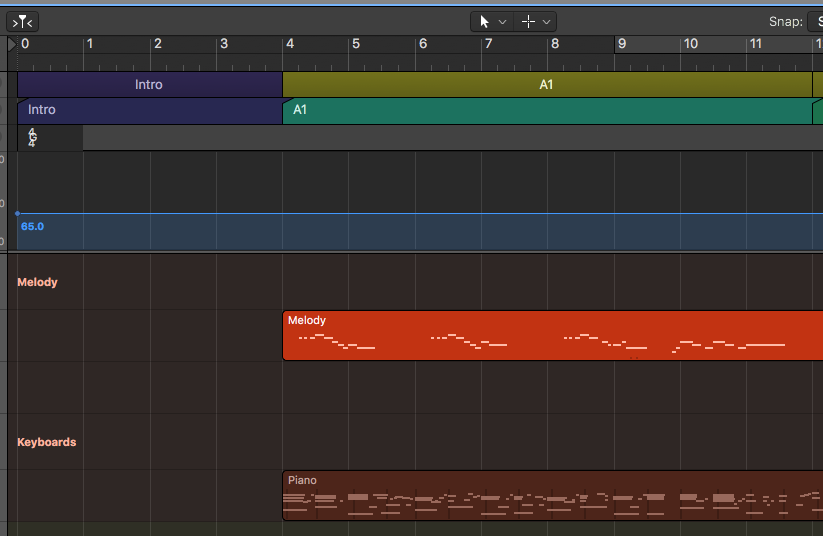Select the red Melody MIDI region
The height and width of the screenshot is (536, 823).
552,335
